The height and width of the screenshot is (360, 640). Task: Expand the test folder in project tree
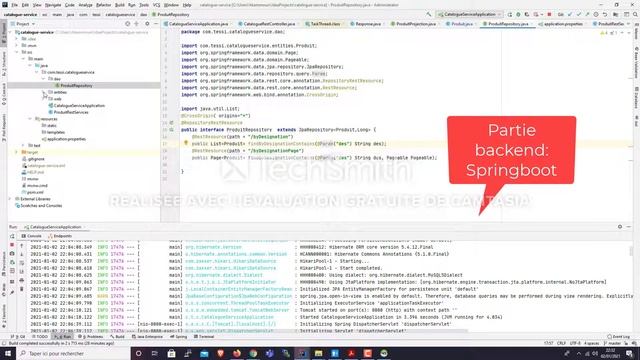(24, 145)
